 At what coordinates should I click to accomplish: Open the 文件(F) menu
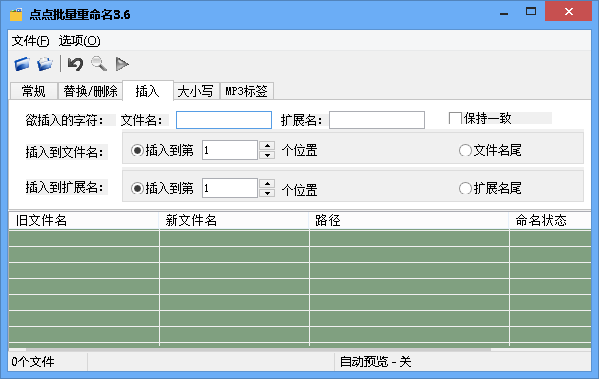[30, 40]
